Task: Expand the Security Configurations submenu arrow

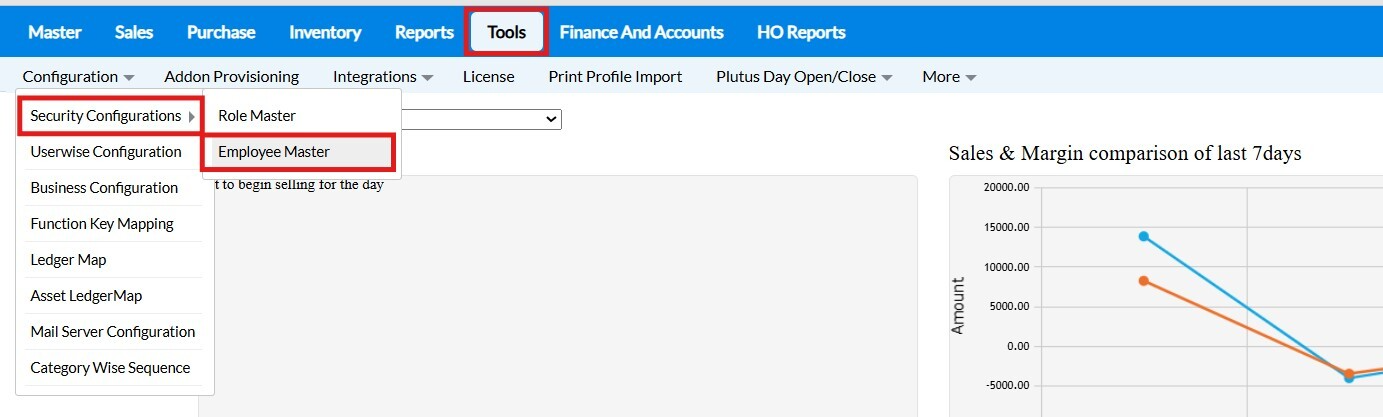Action: coord(192,116)
